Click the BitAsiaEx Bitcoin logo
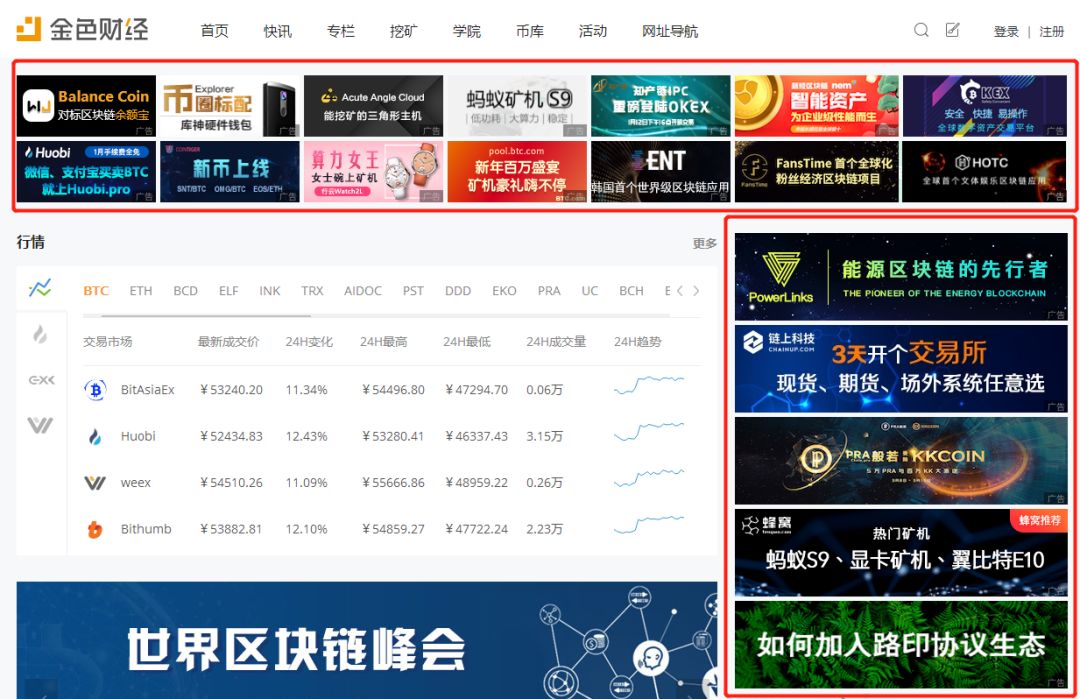This screenshot has height=699, width=1080. pyautogui.click(x=95, y=389)
